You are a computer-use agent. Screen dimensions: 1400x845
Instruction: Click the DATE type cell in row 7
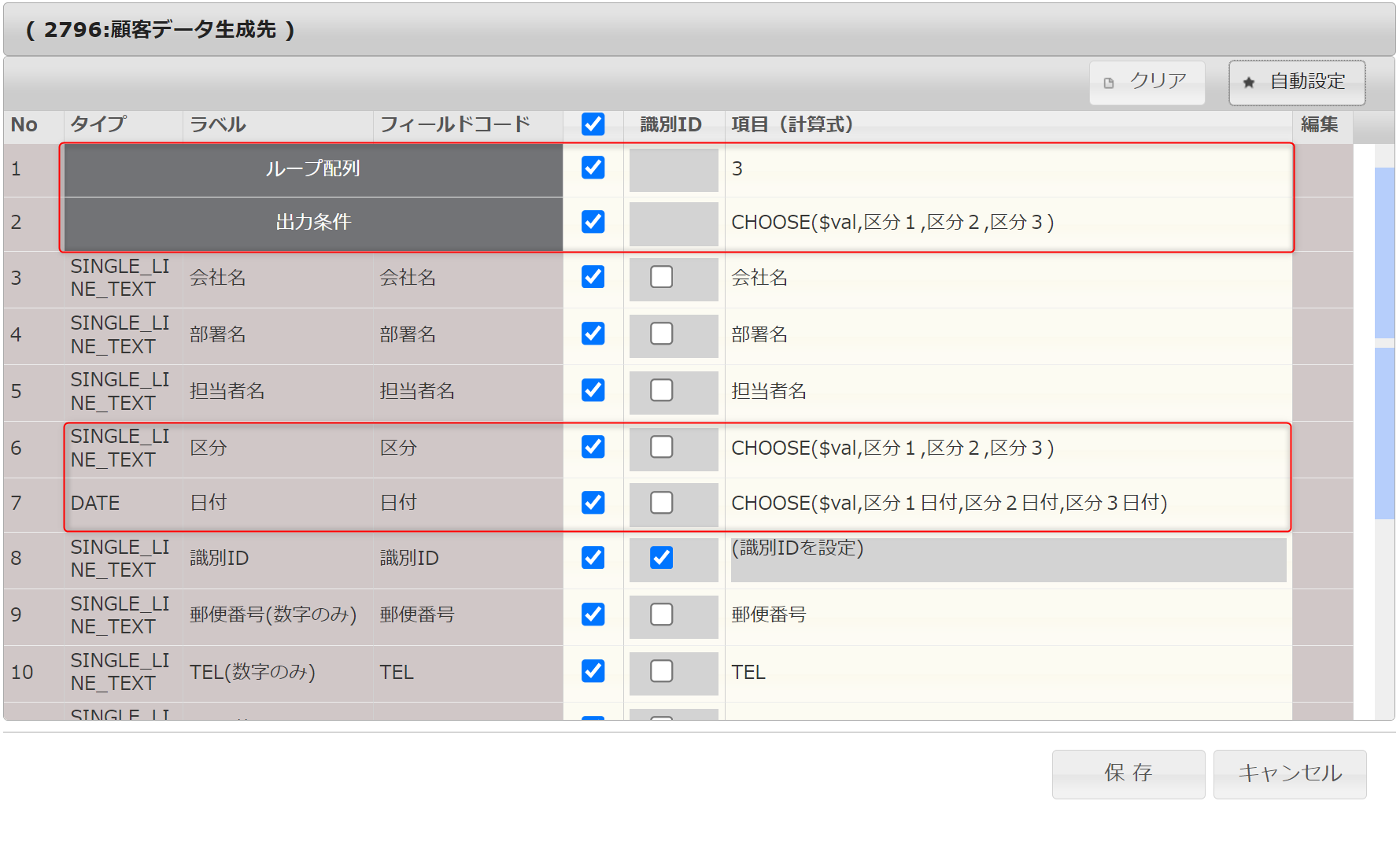click(x=124, y=504)
